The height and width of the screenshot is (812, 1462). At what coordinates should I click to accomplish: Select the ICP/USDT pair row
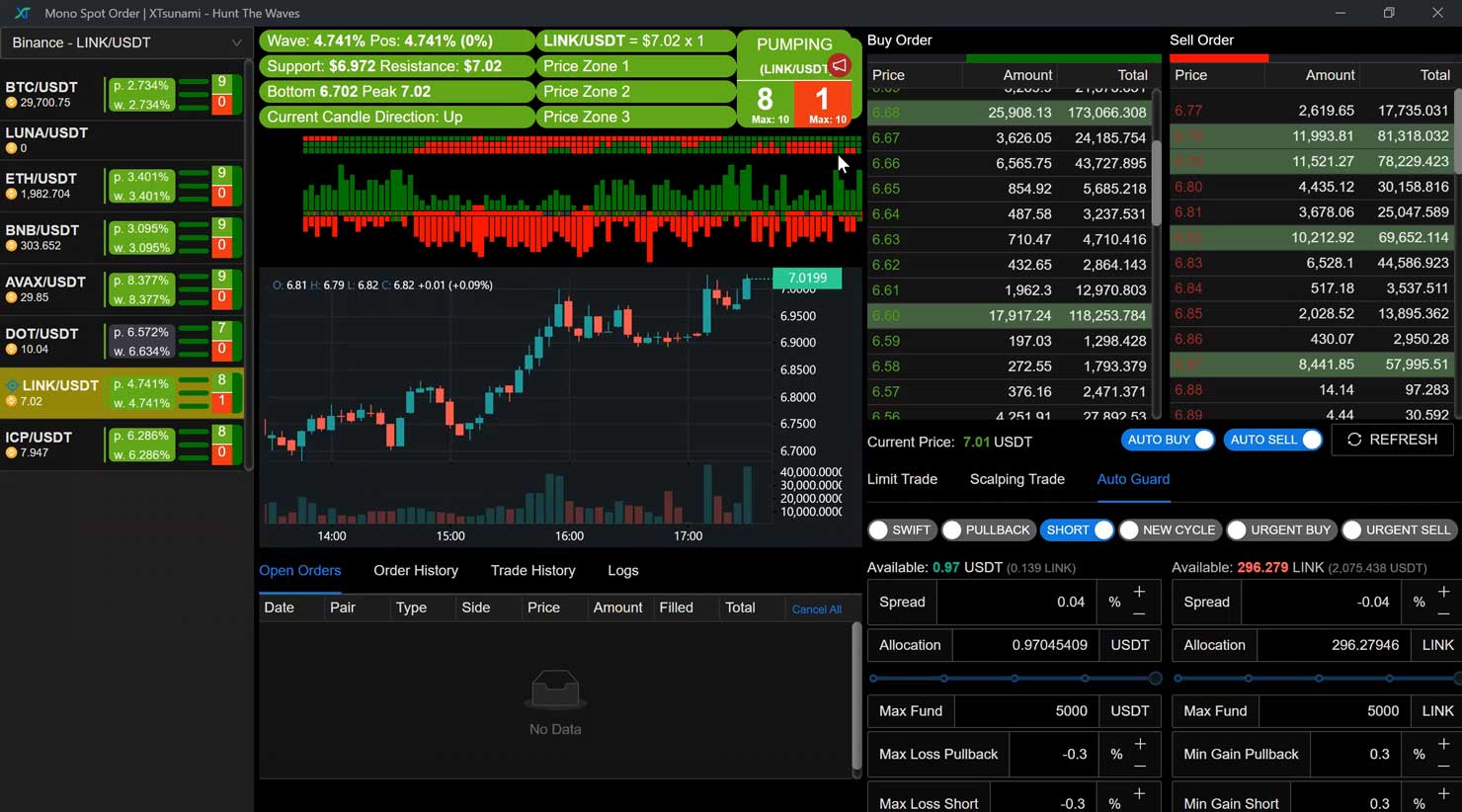tap(122, 445)
